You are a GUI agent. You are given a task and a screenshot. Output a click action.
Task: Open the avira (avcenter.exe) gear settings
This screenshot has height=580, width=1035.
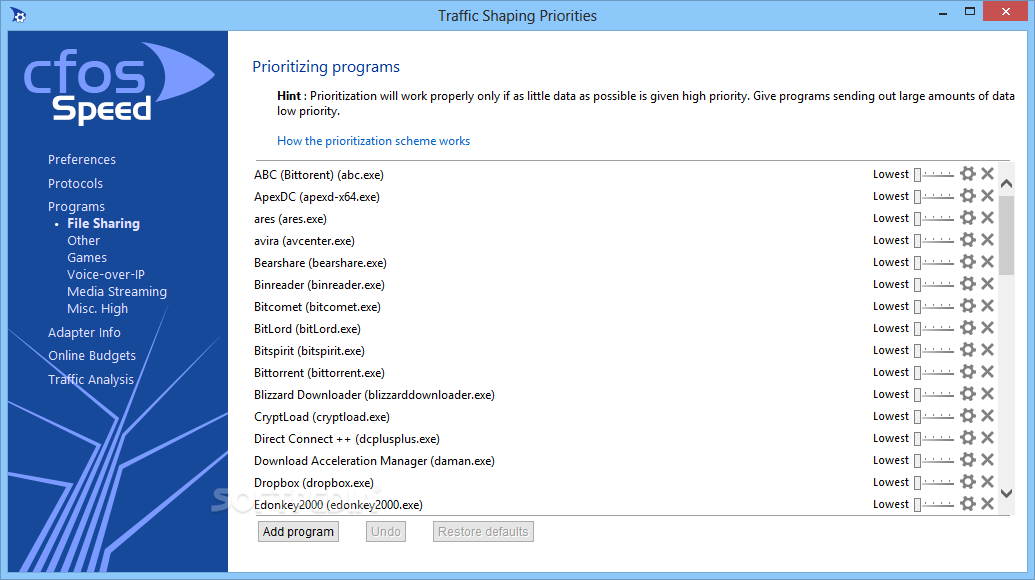coord(968,240)
